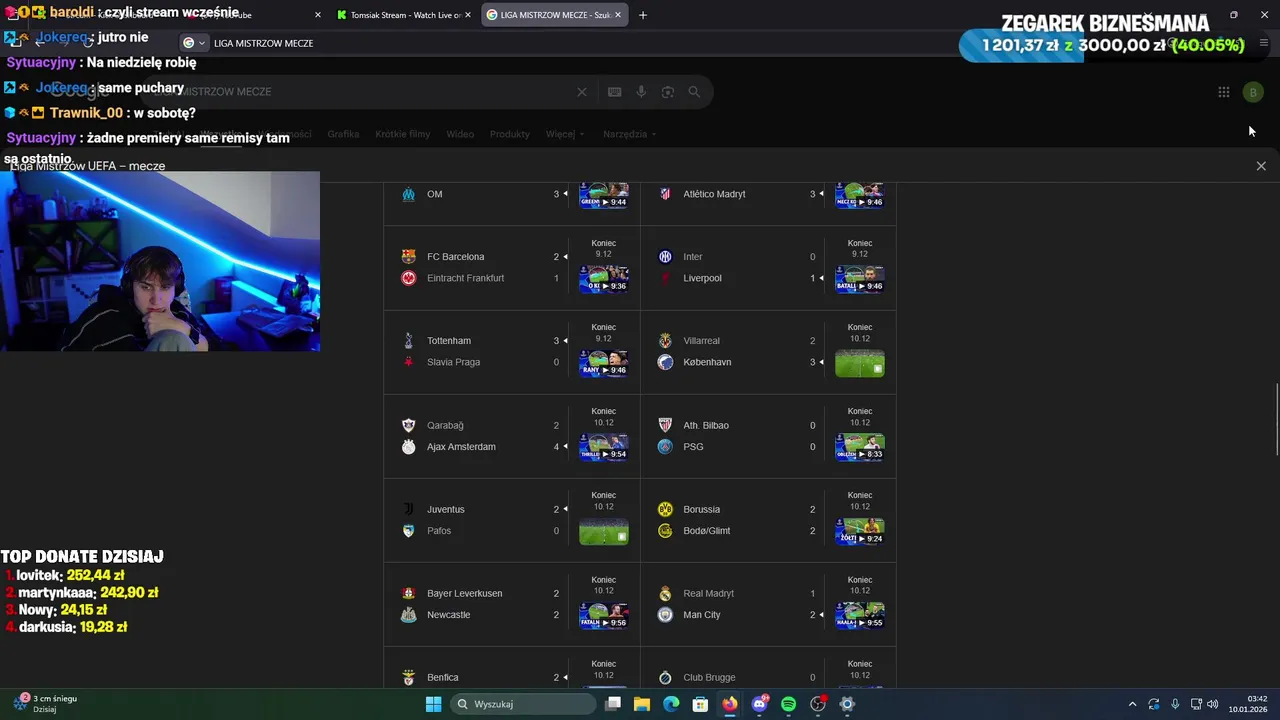Play the Ath. Bilbao vs PSG highlights

click(860, 447)
